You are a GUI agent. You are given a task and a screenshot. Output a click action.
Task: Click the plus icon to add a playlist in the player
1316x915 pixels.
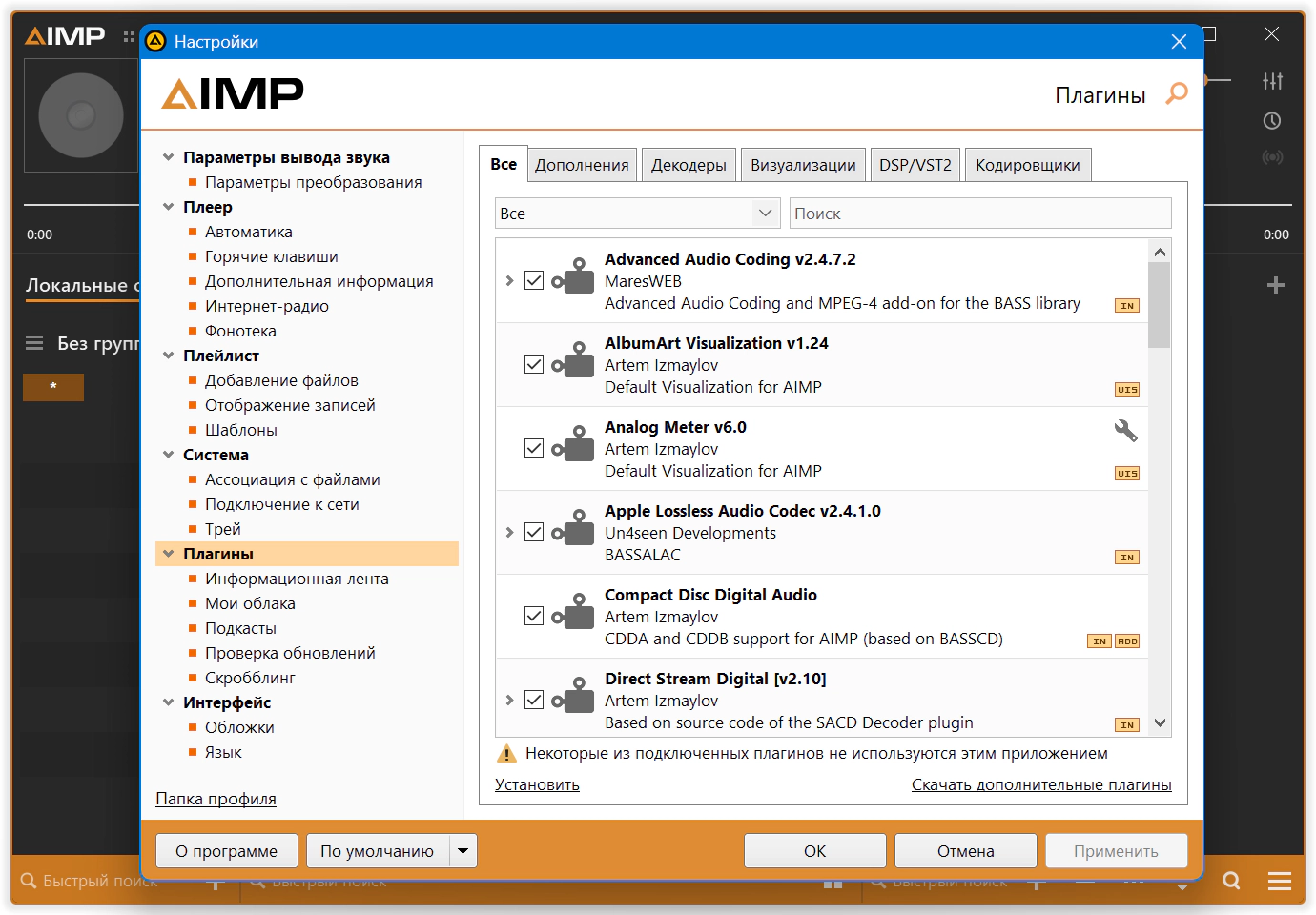click(1276, 285)
